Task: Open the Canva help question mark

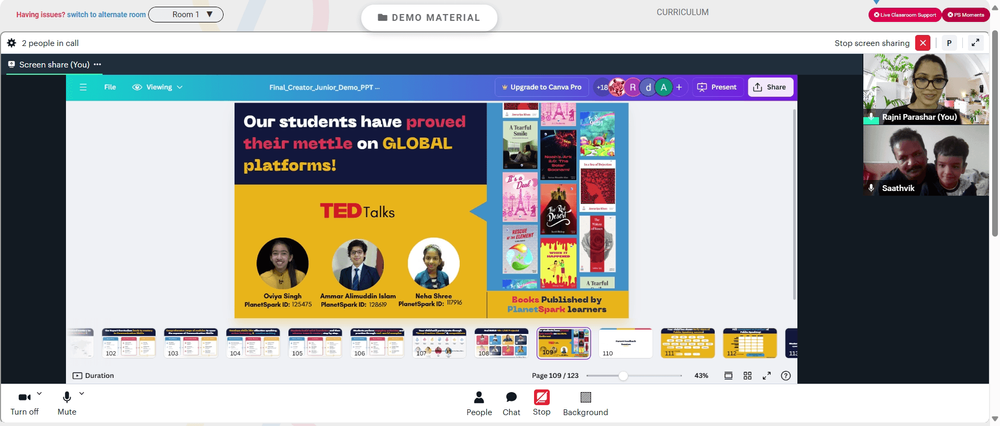Action: (786, 376)
